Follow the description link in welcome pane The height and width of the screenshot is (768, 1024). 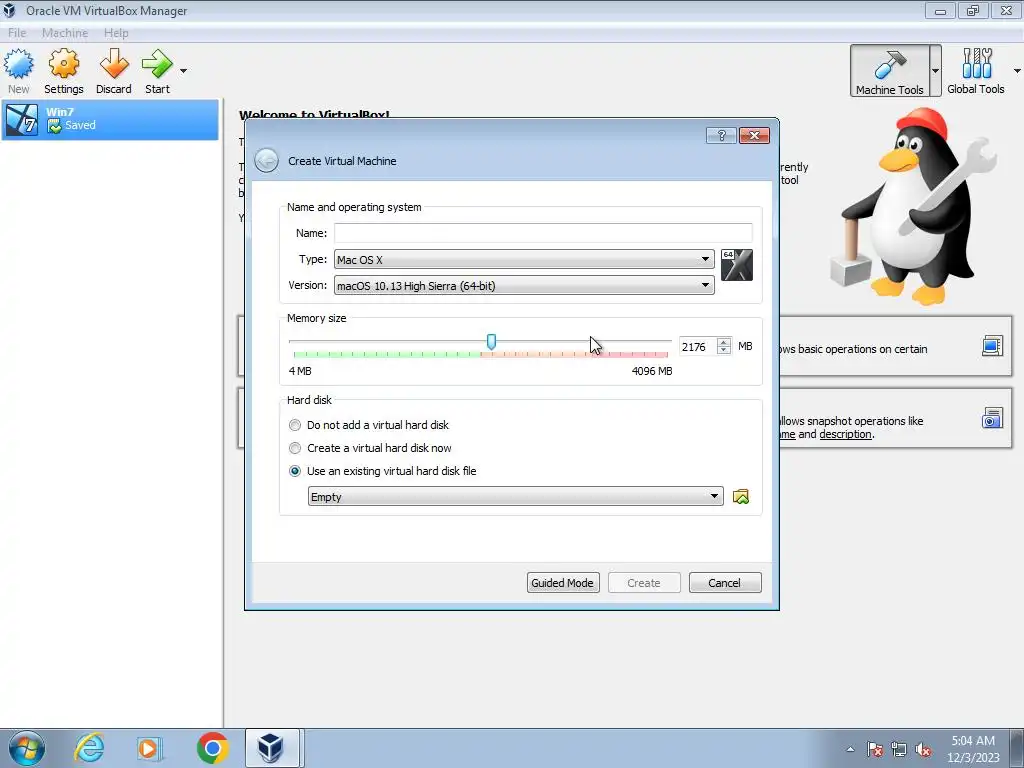[x=846, y=434]
